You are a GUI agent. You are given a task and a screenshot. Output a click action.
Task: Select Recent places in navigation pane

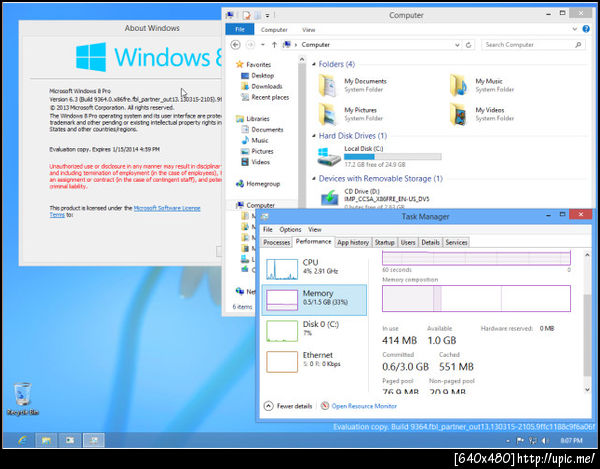[270, 97]
